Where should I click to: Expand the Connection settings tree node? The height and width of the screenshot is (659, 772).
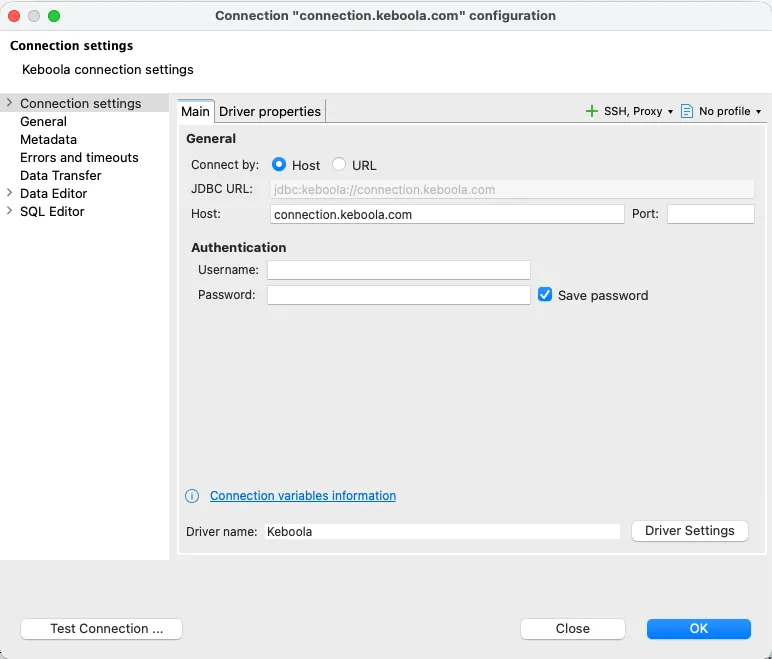[x=9, y=103]
